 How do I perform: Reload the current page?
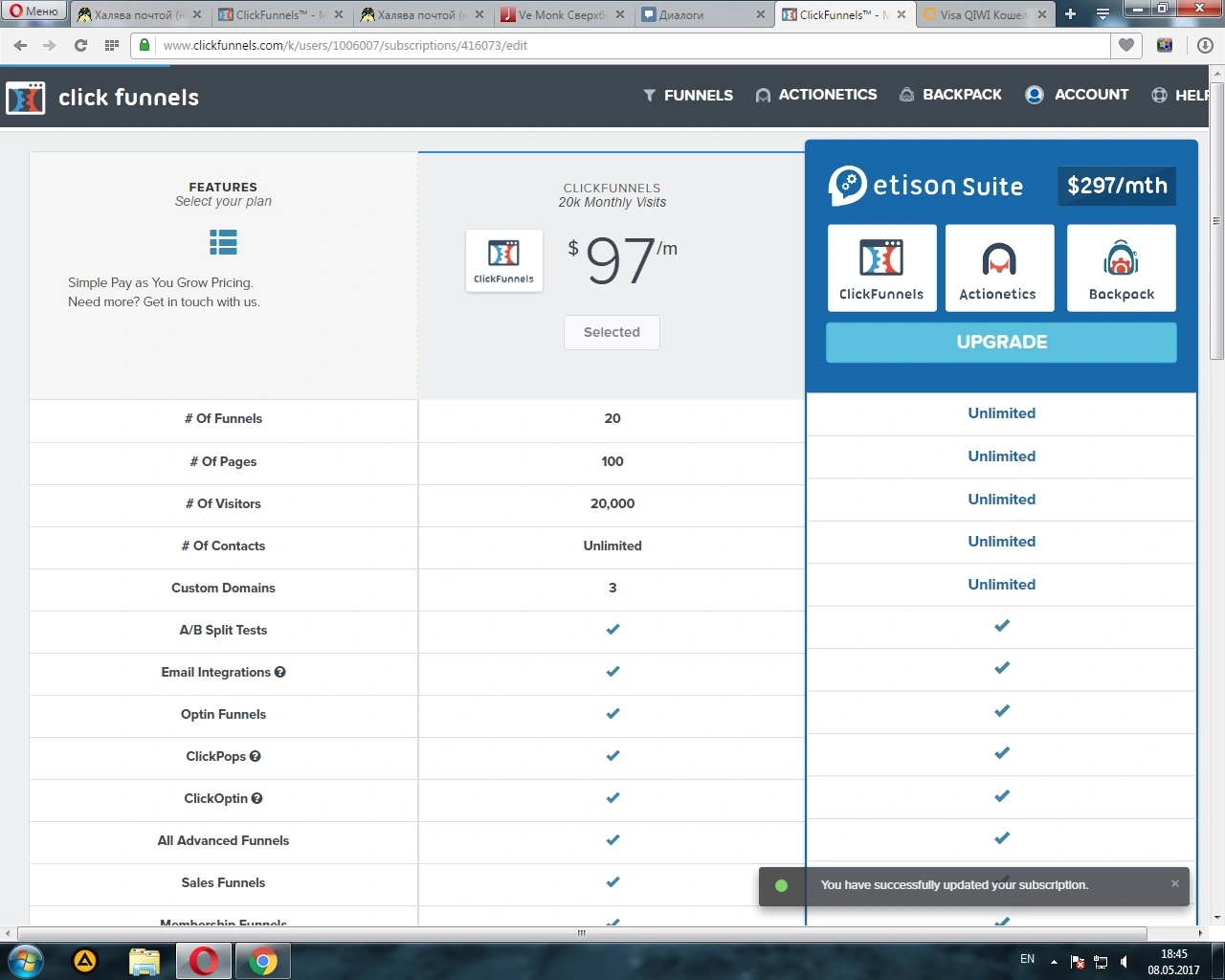(x=80, y=45)
